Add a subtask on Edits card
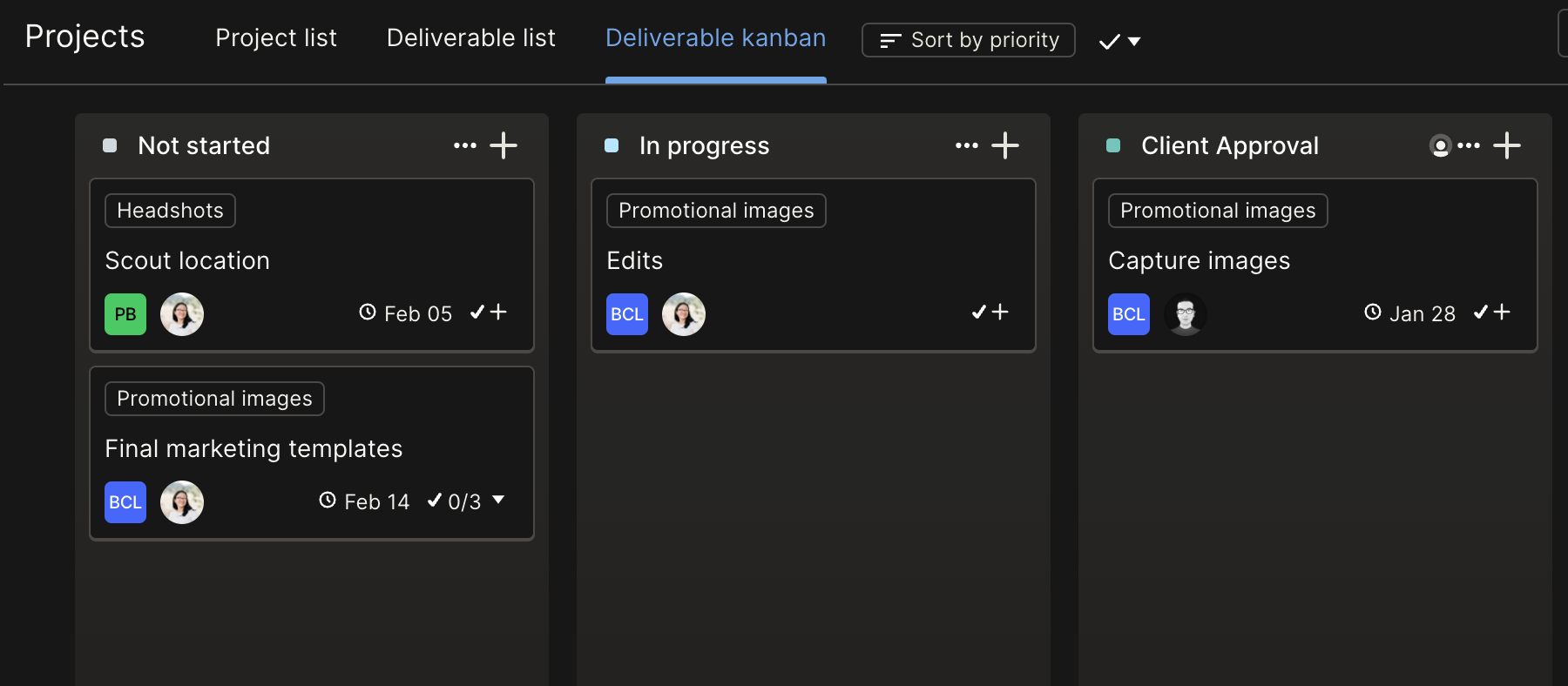Viewport: 1568px width, 686px height. point(990,313)
